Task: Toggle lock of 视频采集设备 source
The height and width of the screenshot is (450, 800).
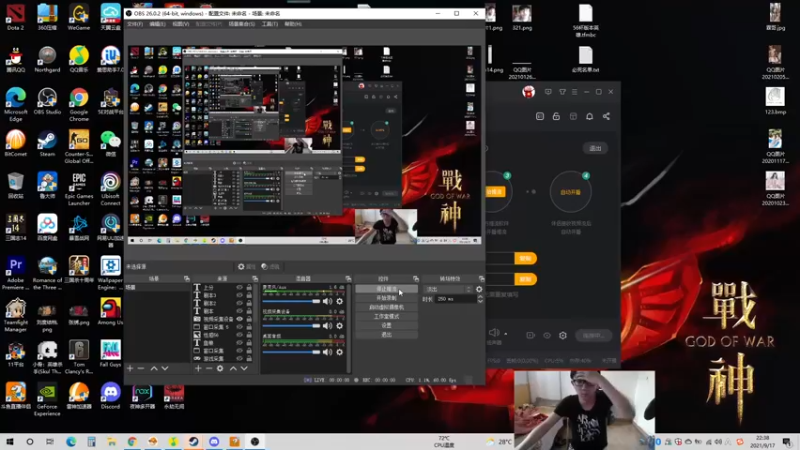Action: pyautogui.click(x=249, y=319)
